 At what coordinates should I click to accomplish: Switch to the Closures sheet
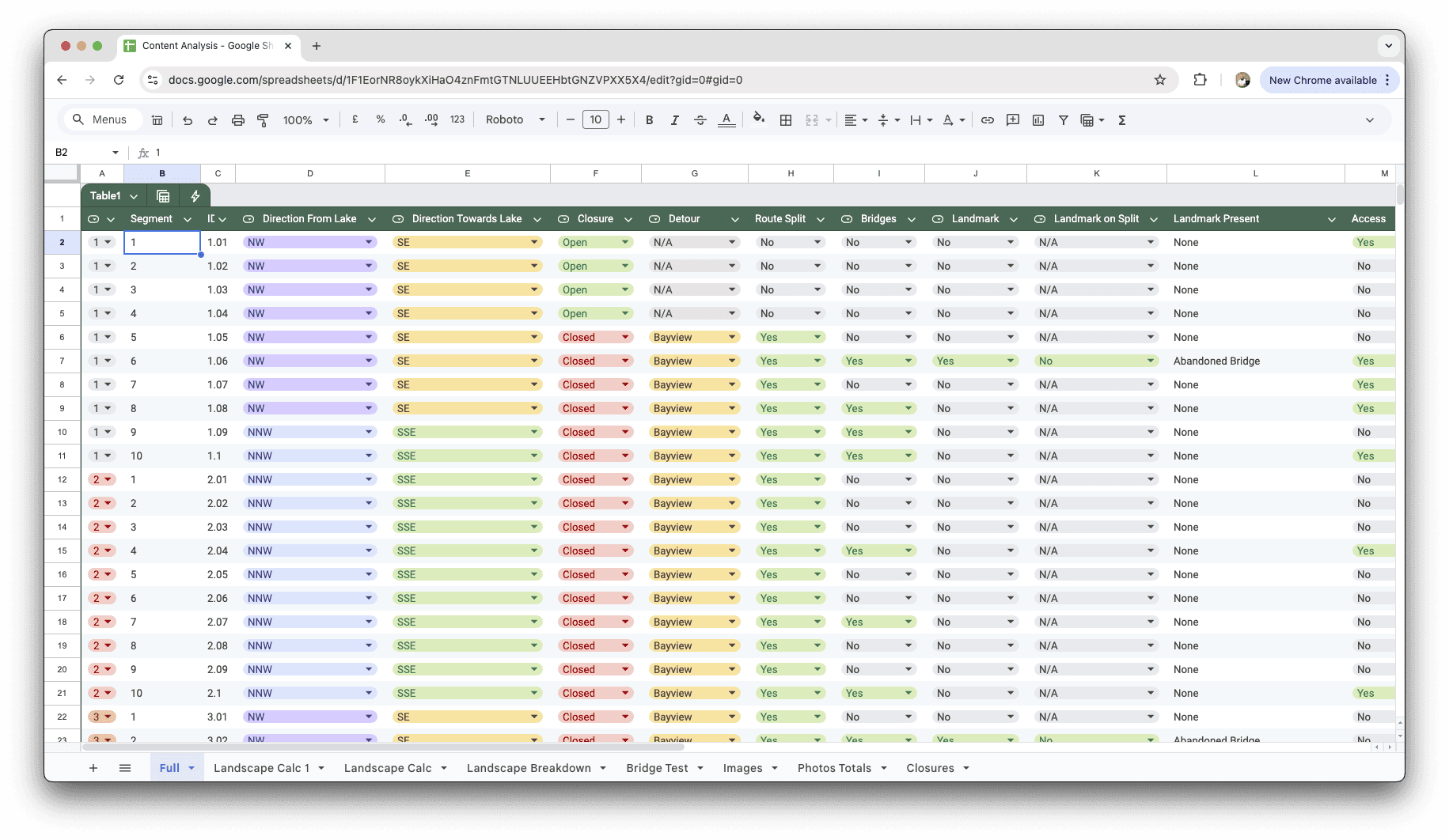pyautogui.click(x=930, y=768)
